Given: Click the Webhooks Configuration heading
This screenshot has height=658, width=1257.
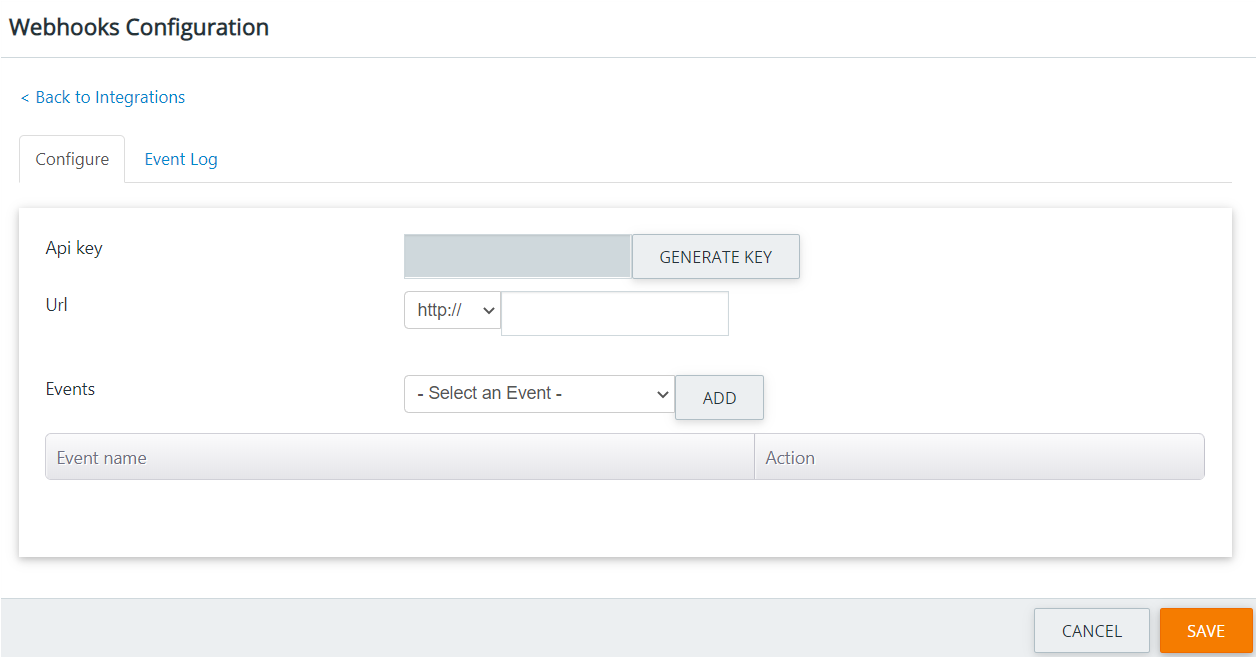Looking at the screenshot, I should 139,27.
